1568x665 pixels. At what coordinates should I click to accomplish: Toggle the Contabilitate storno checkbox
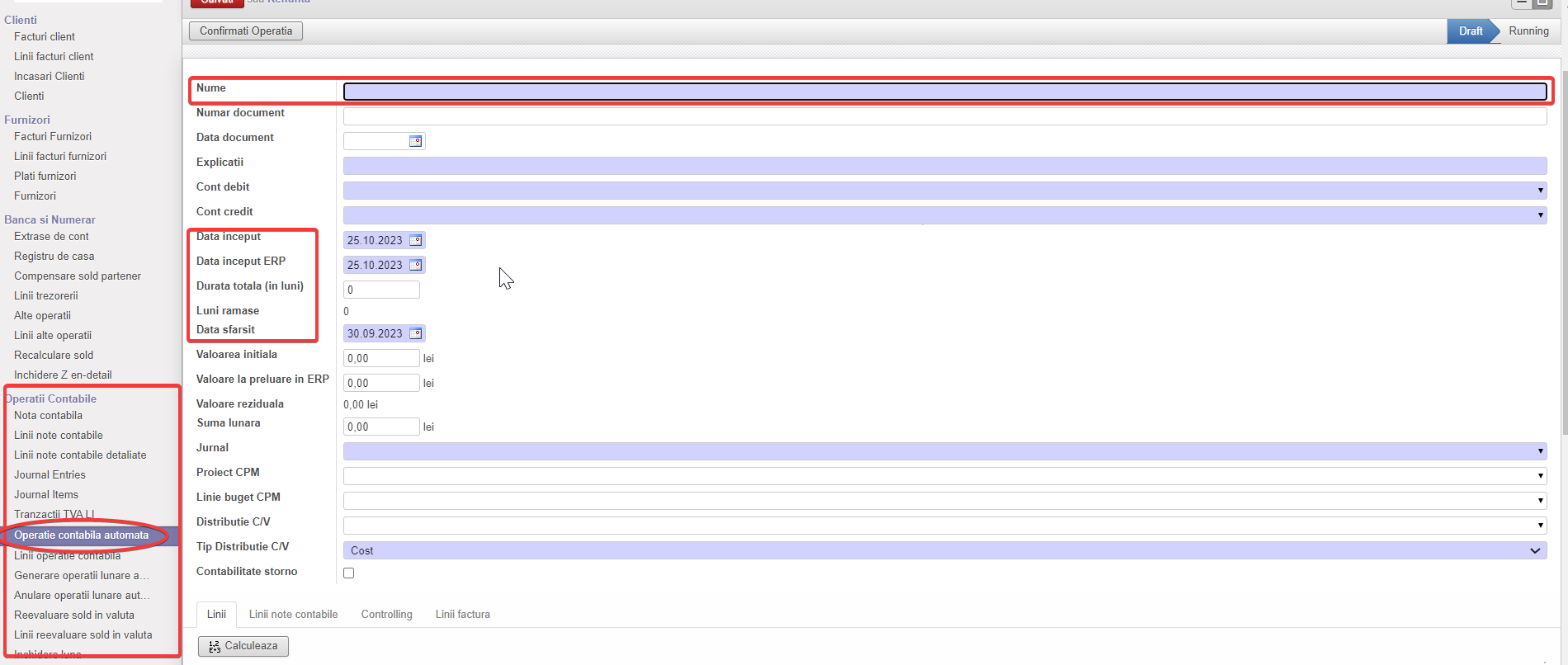349,573
